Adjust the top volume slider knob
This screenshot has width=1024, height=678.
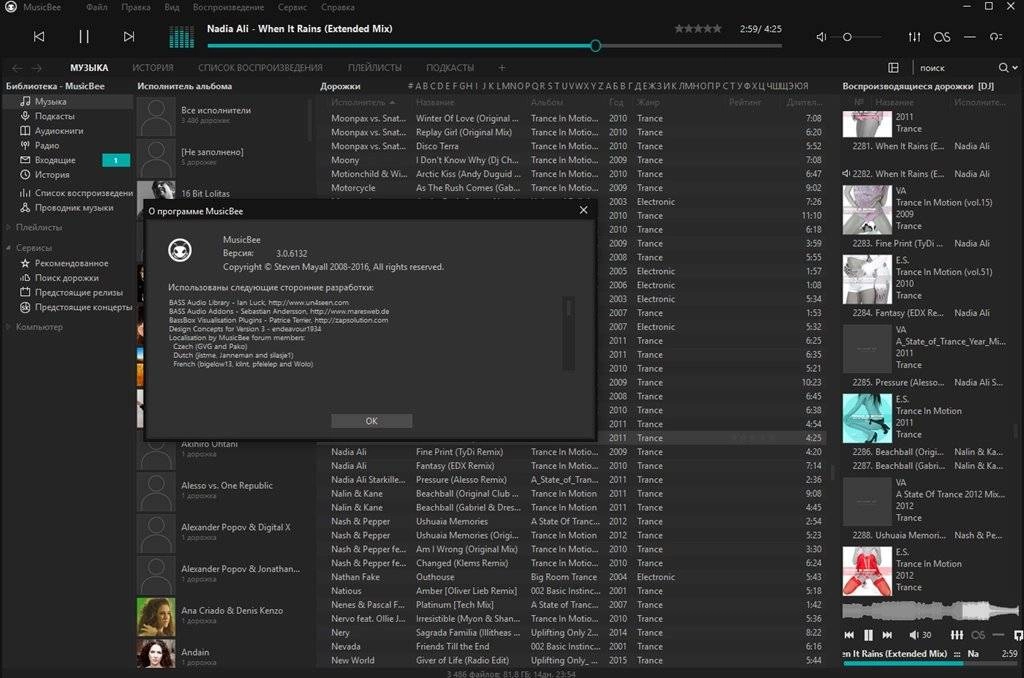847,37
